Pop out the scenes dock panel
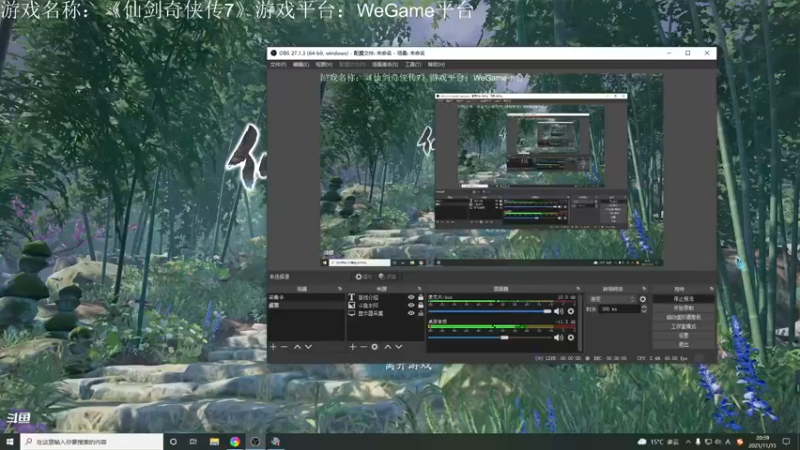800x450 pixels. click(x=340, y=289)
